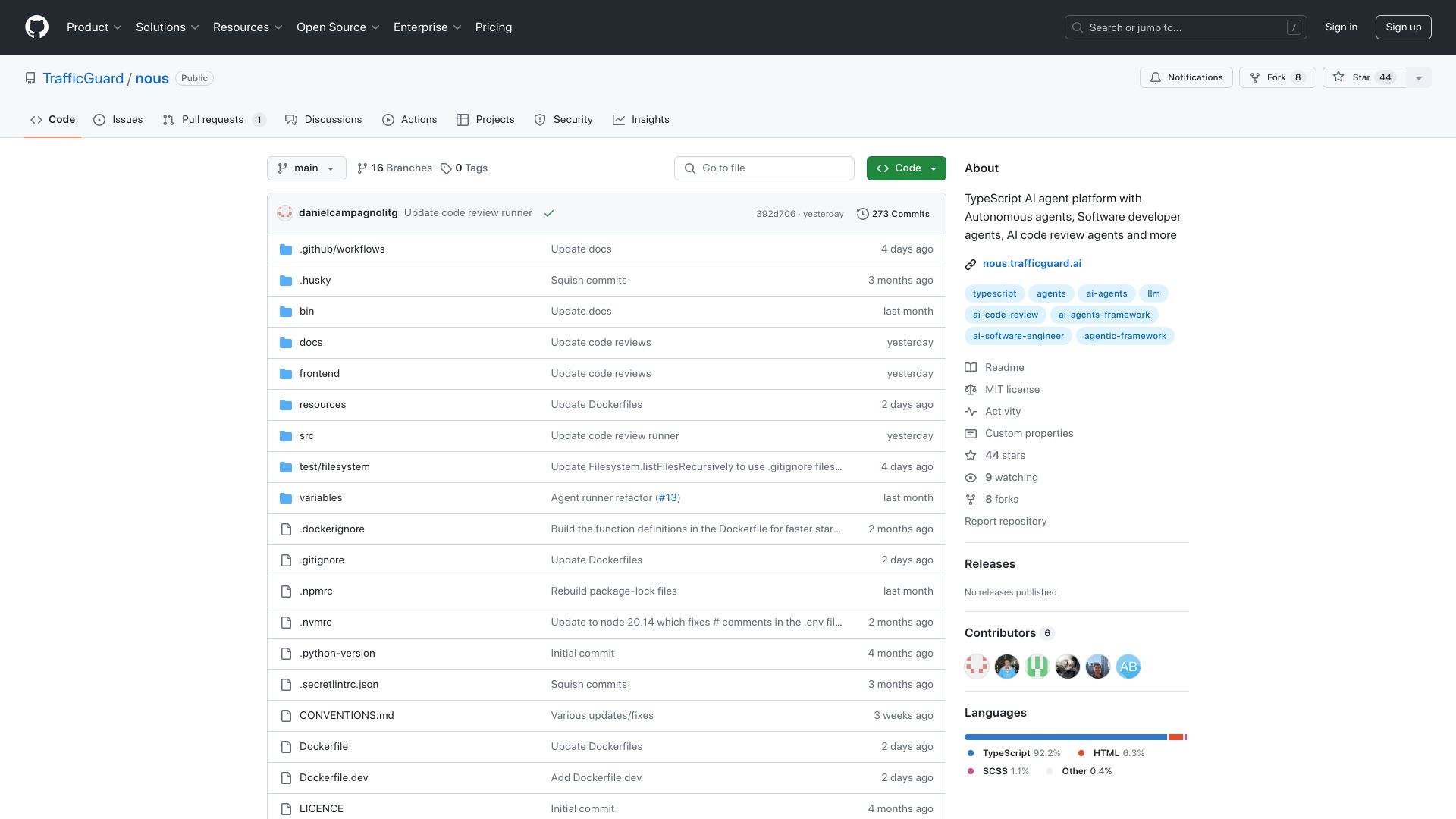Click the 'Go to file' search field
Image resolution: width=1456 pixels, height=819 pixels.
click(764, 168)
